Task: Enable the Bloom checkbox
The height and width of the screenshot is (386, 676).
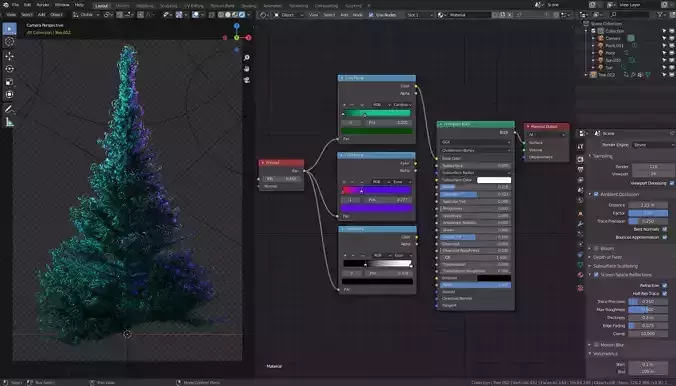Action: pyautogui.click(x=596, y=248)
